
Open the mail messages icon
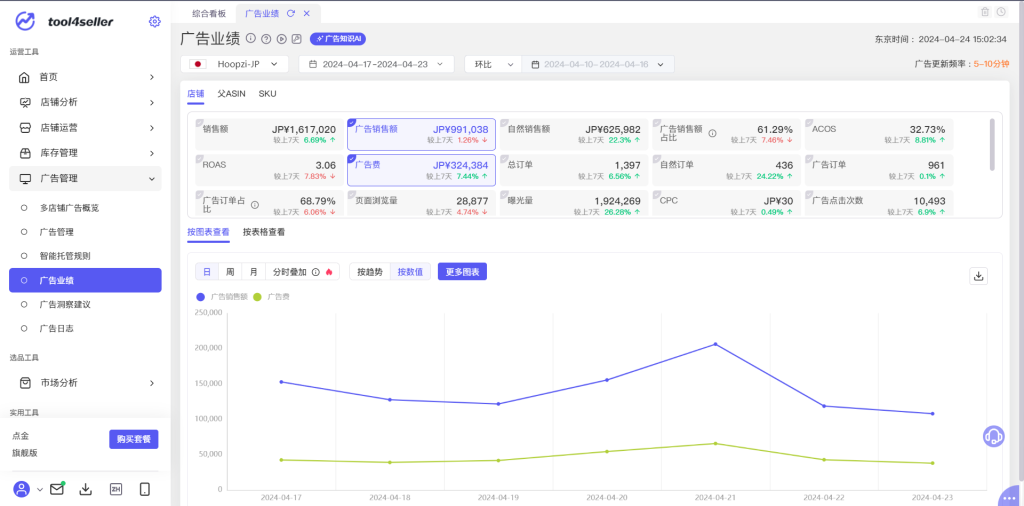57,489
